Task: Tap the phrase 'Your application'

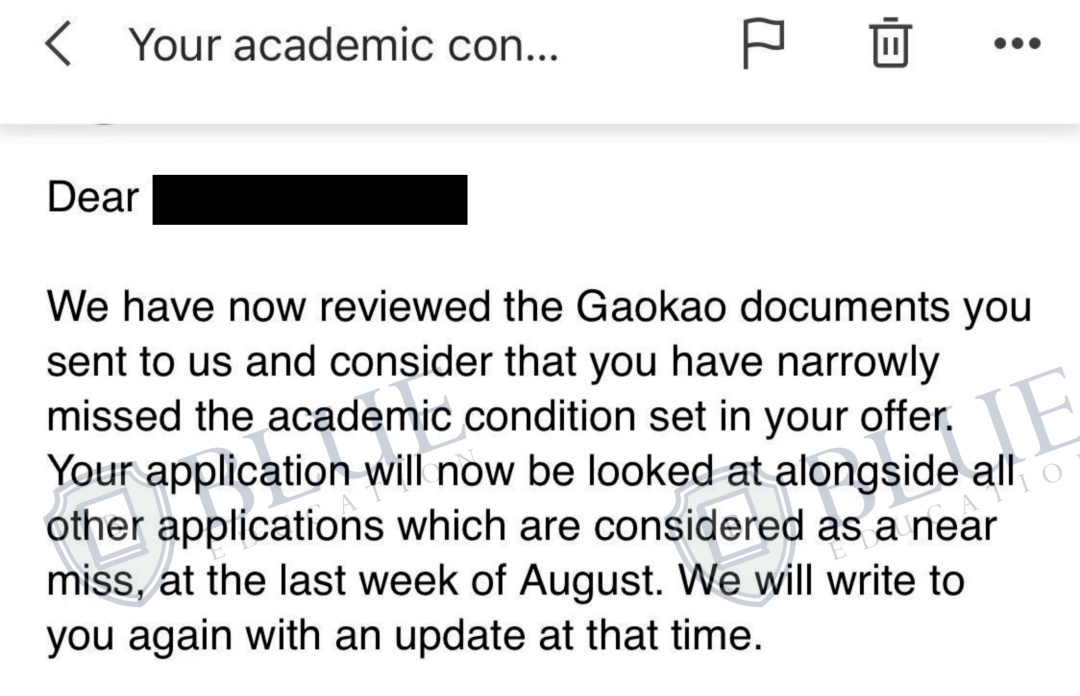Action: (199, 473)
